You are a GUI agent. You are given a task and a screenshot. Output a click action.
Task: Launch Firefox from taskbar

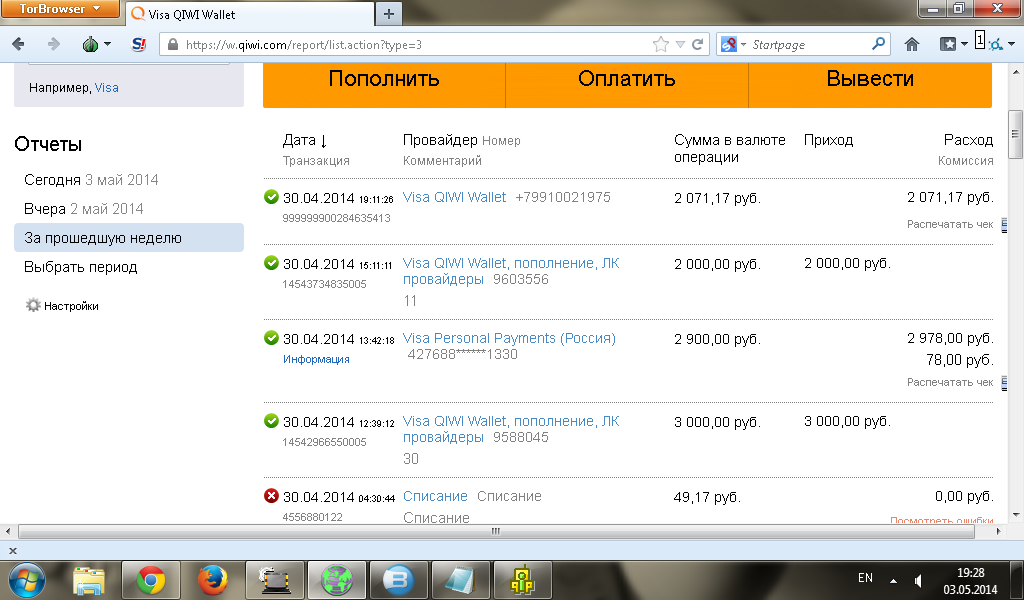(212, 580)
